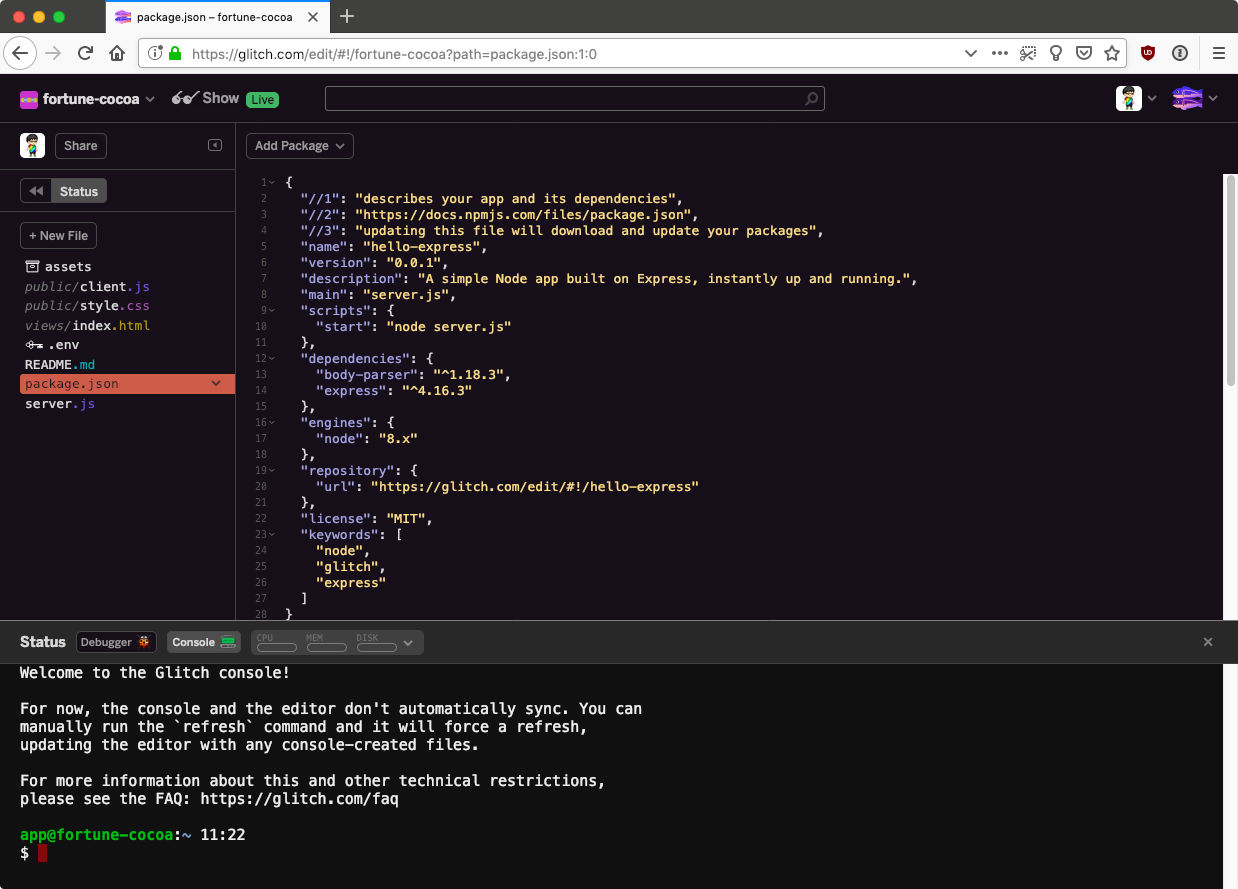Toggle the Status panel button in sidebar
This screenshot has height=889, width=1238.
point(79,191)
